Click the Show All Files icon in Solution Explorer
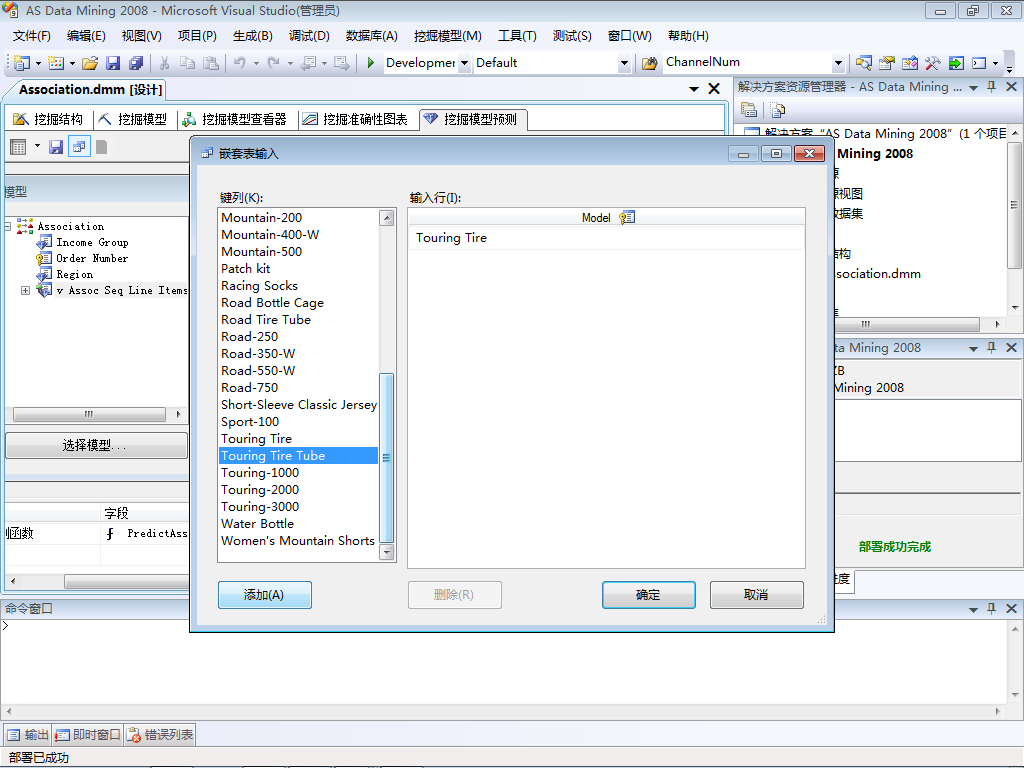 pos(777,110)
